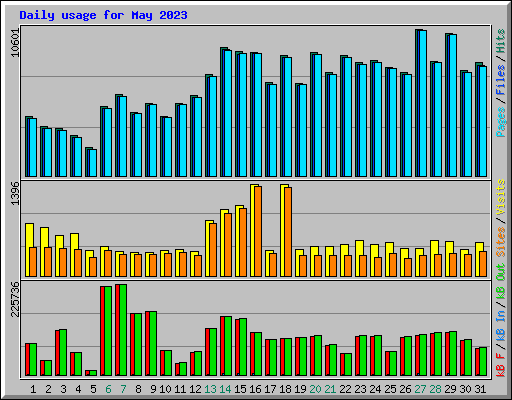Click day 7 weekend label
The image size is (512, 400).
pyautogui.click(x=123, y=389)
